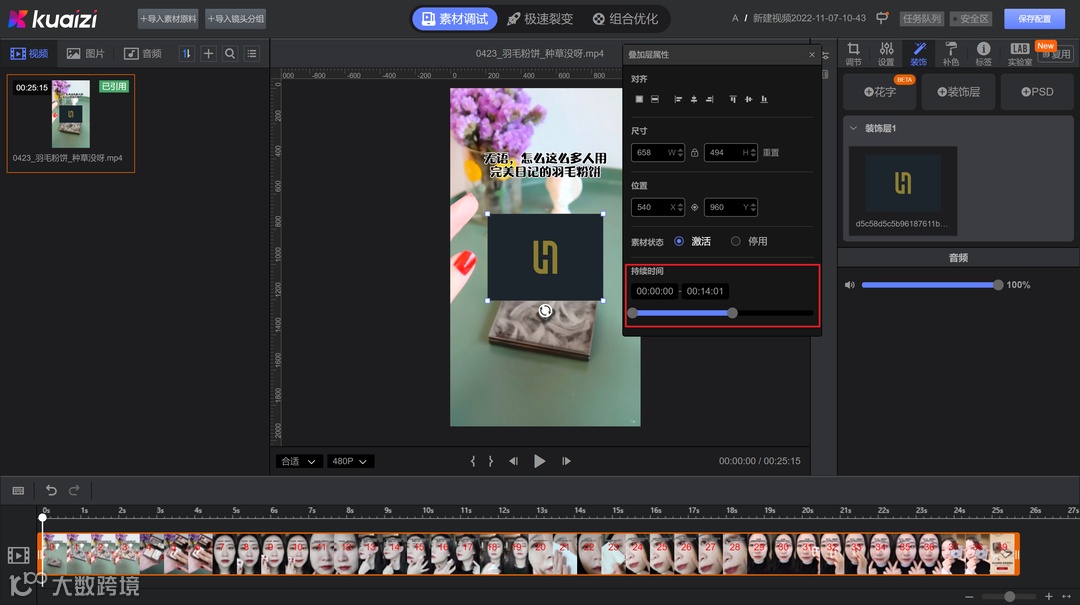Open the list view icon in media panel
Image resolution: width=1080 pixels, height=605 pixels.
[x=252, y=54]
